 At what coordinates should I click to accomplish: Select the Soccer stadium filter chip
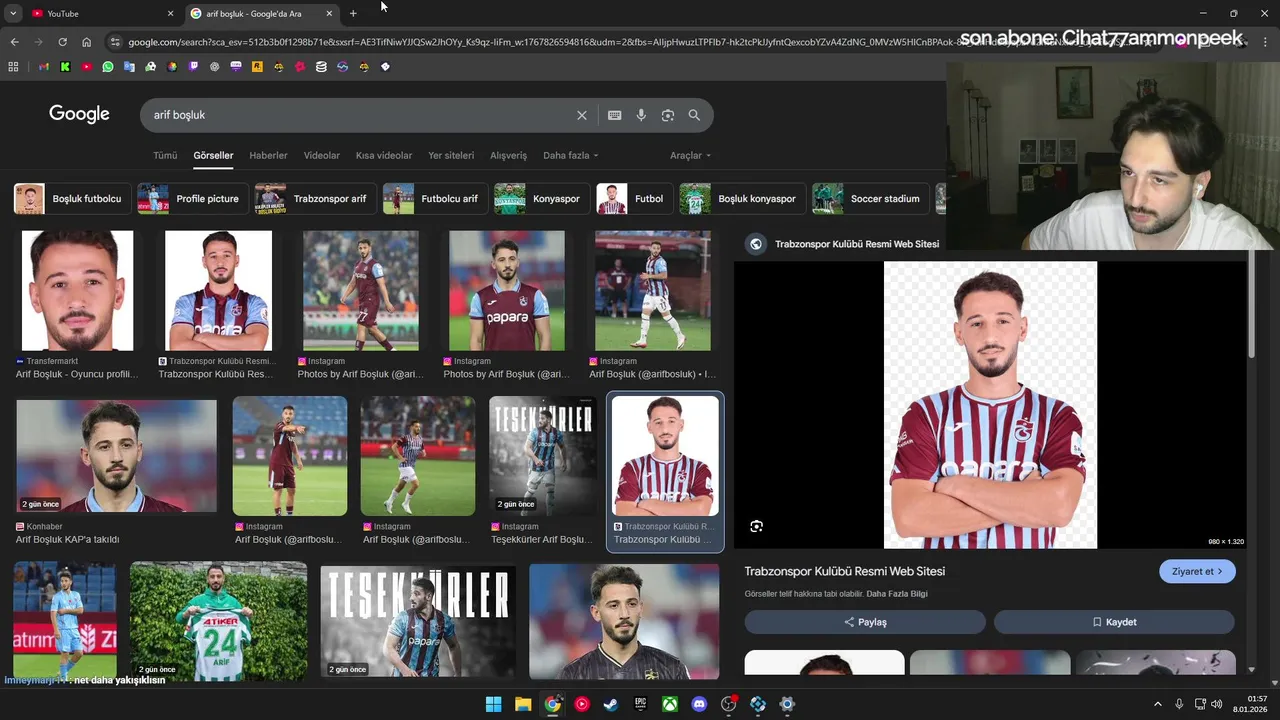(x=870, y=199)
